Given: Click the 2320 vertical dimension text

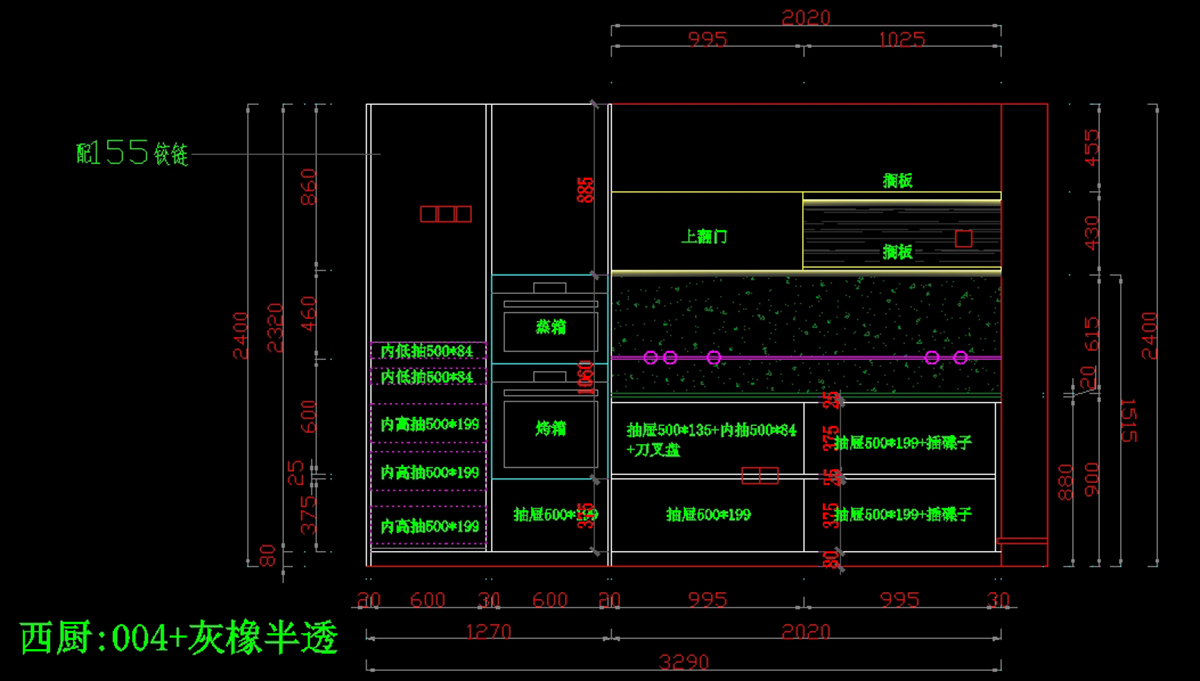Looking at the screenshot, I should click(x=274, y=327).
